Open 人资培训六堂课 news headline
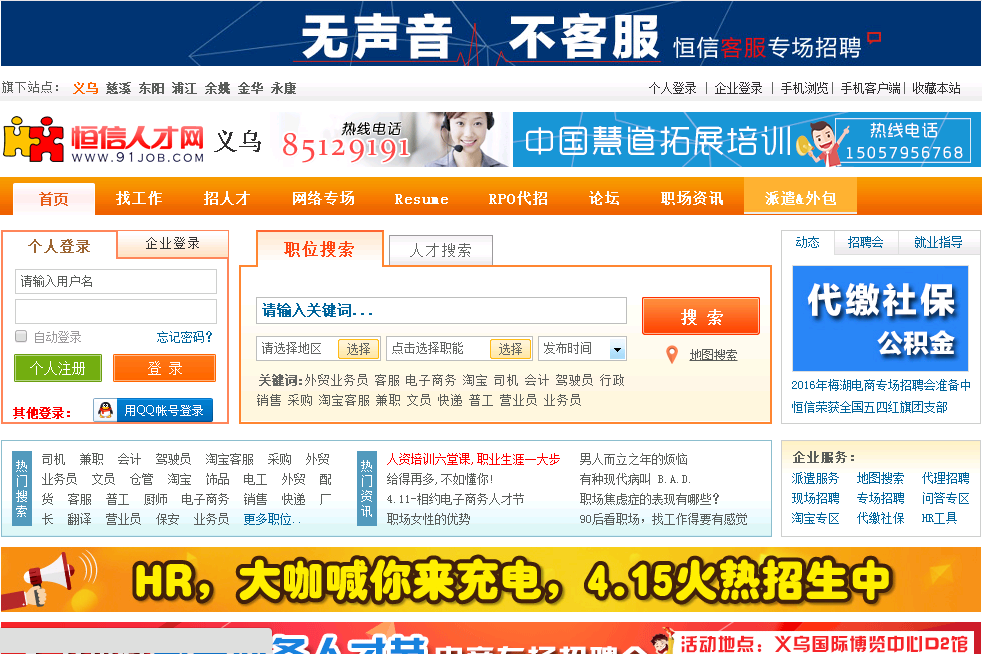 [473, 459]
